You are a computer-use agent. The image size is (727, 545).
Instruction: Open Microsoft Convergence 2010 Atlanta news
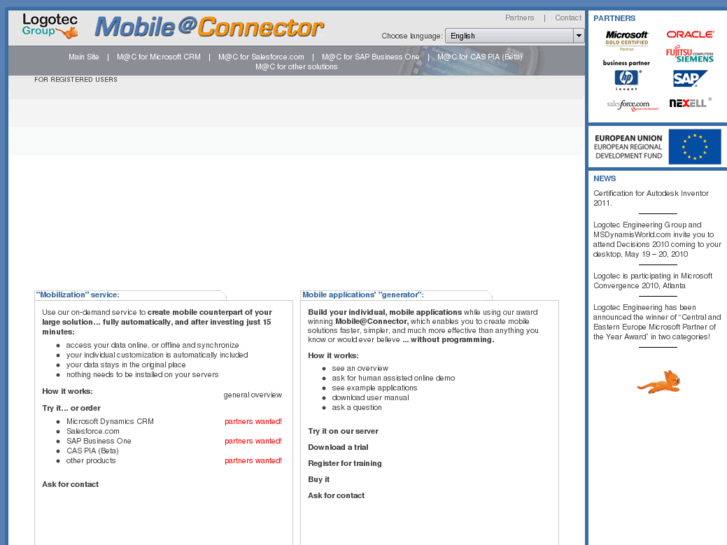pyautogui.click(x=653, y=281)
